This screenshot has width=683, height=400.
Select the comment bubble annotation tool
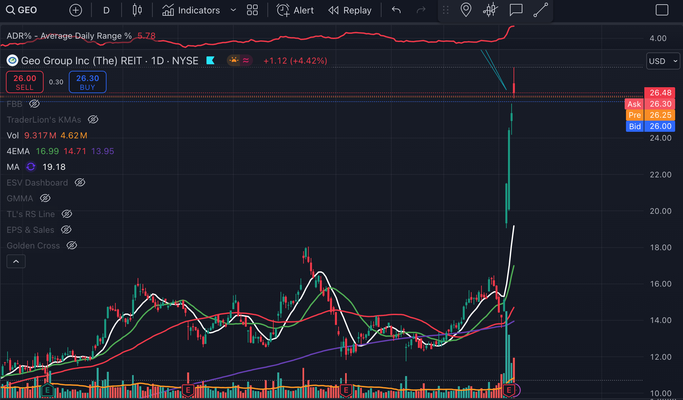point(516,10)
